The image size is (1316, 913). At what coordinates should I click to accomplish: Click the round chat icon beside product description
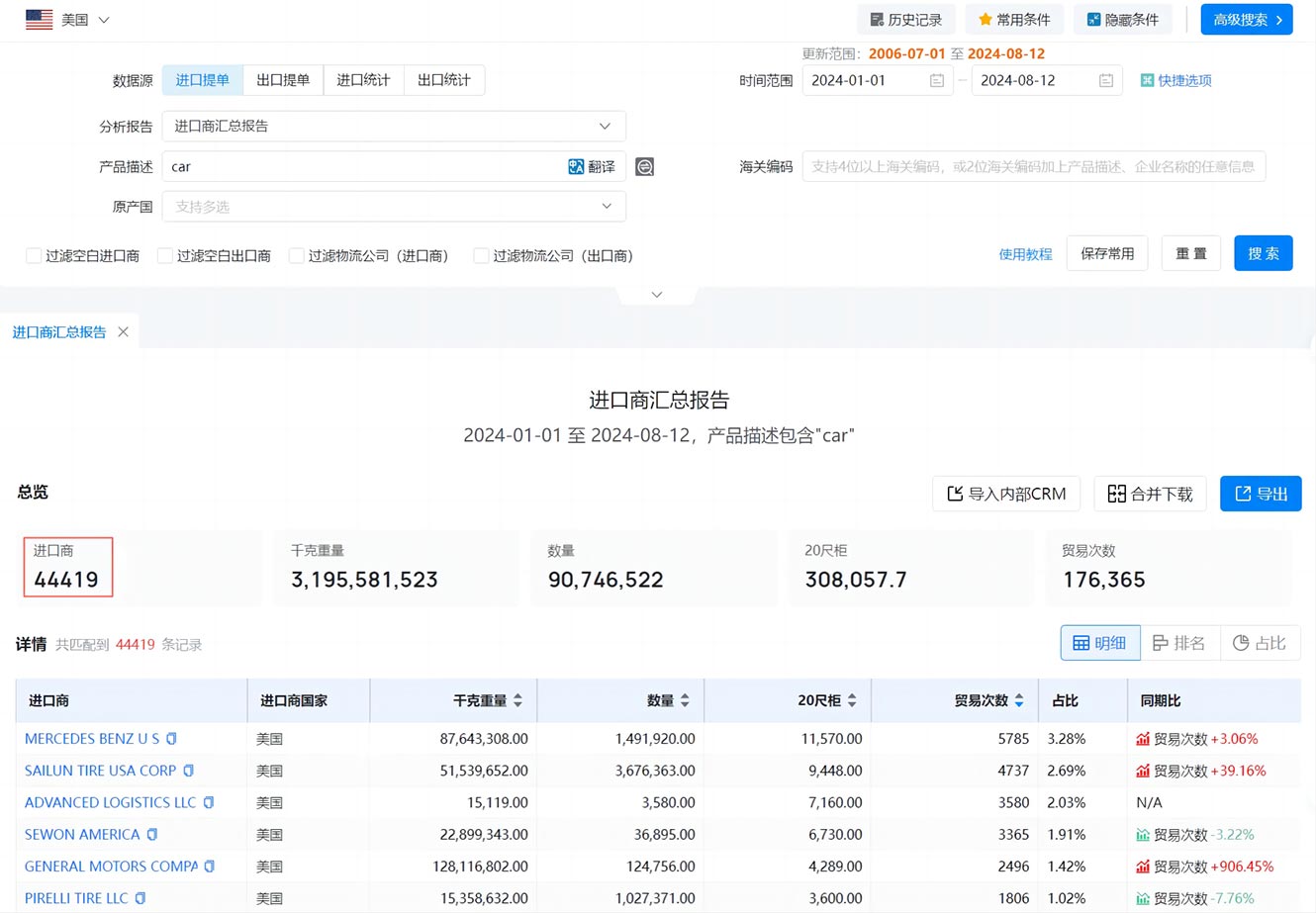click(645, 167)
